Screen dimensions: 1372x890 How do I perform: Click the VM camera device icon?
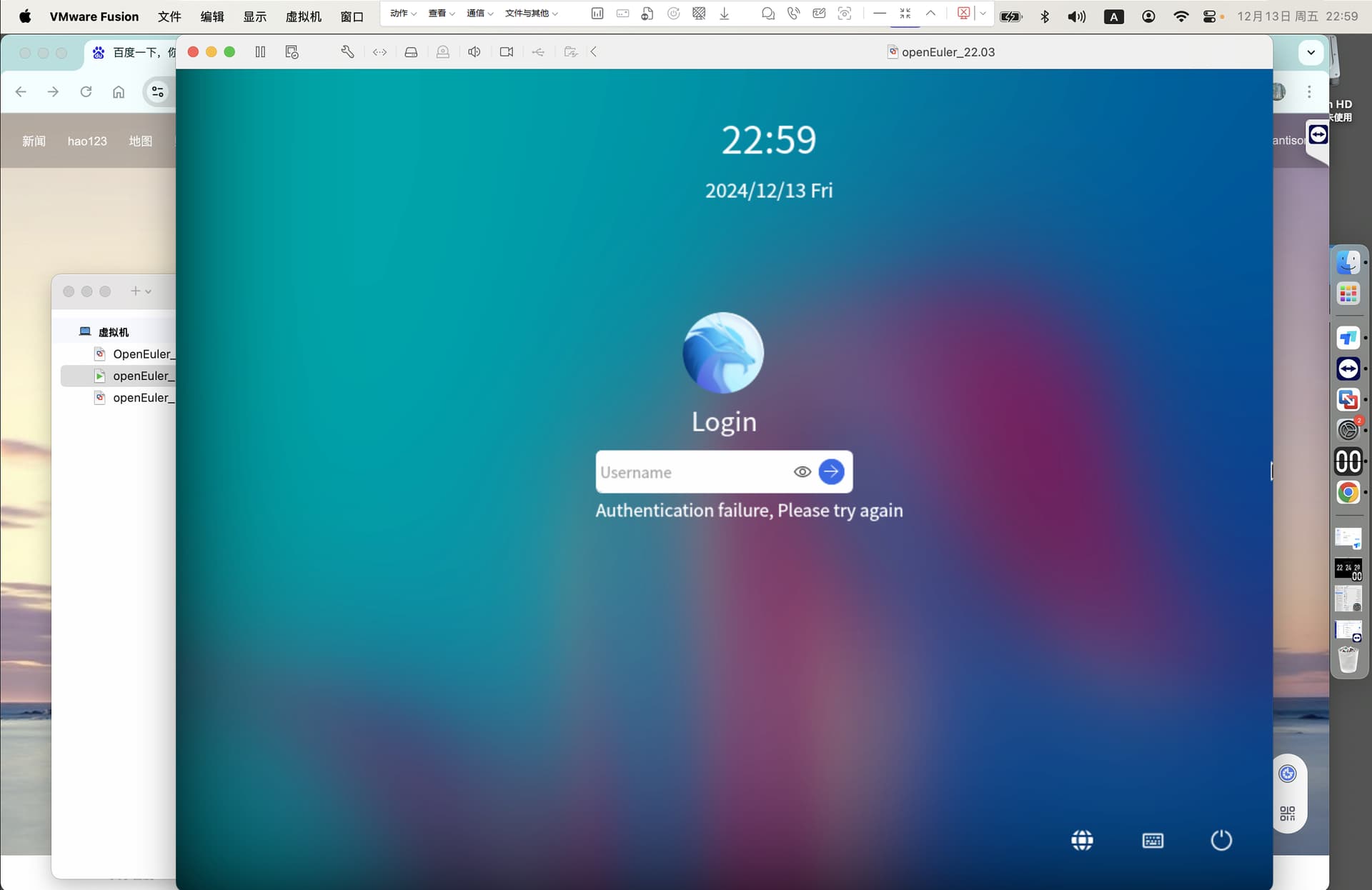(x=507, y=51)
